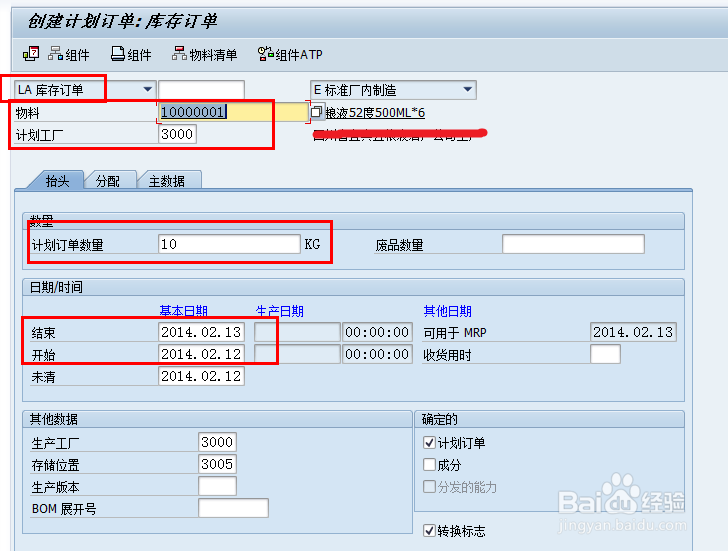Click the 计划工厂 field showing 3000
This screenshot has width=728, height=551.
coord(177,134)
